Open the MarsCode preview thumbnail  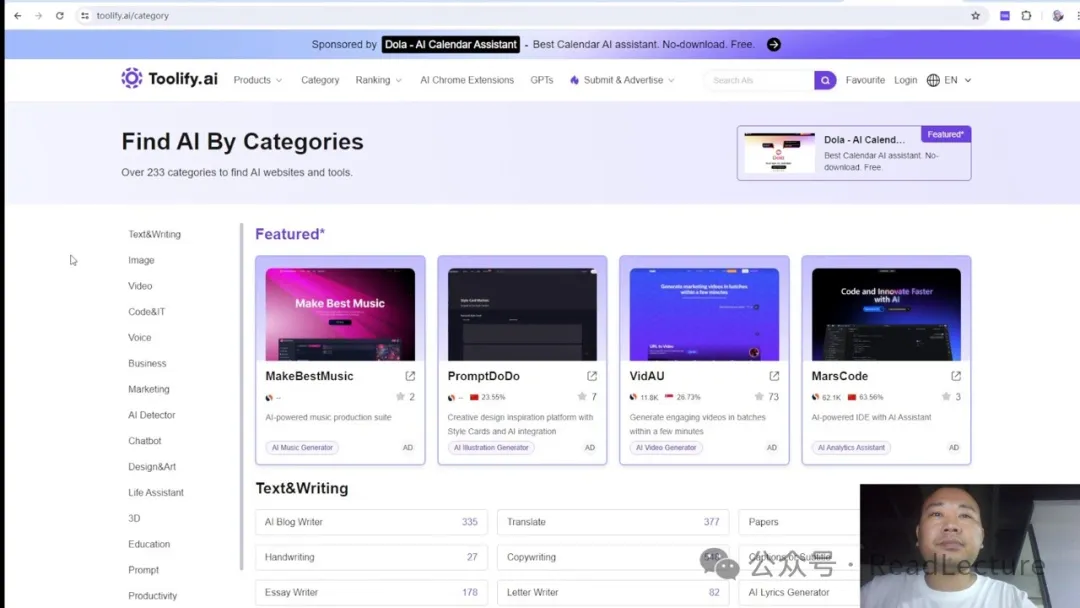coord(886,314)
